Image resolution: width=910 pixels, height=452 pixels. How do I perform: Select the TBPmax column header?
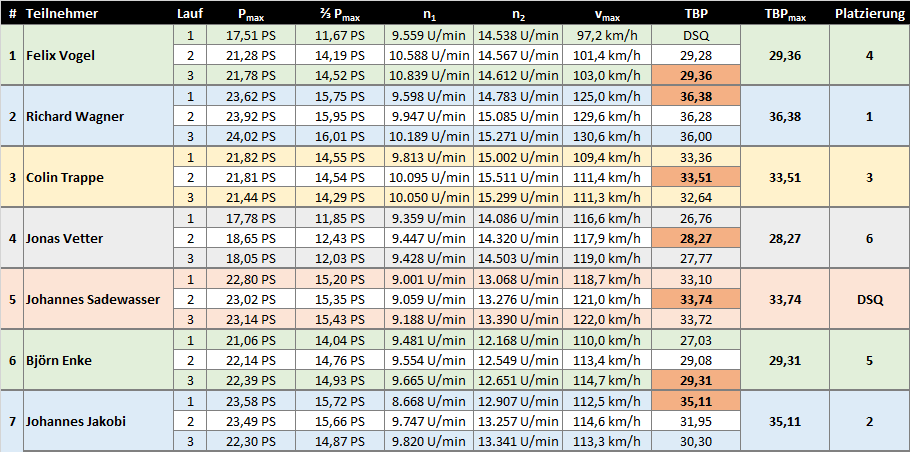coord(785,14)
